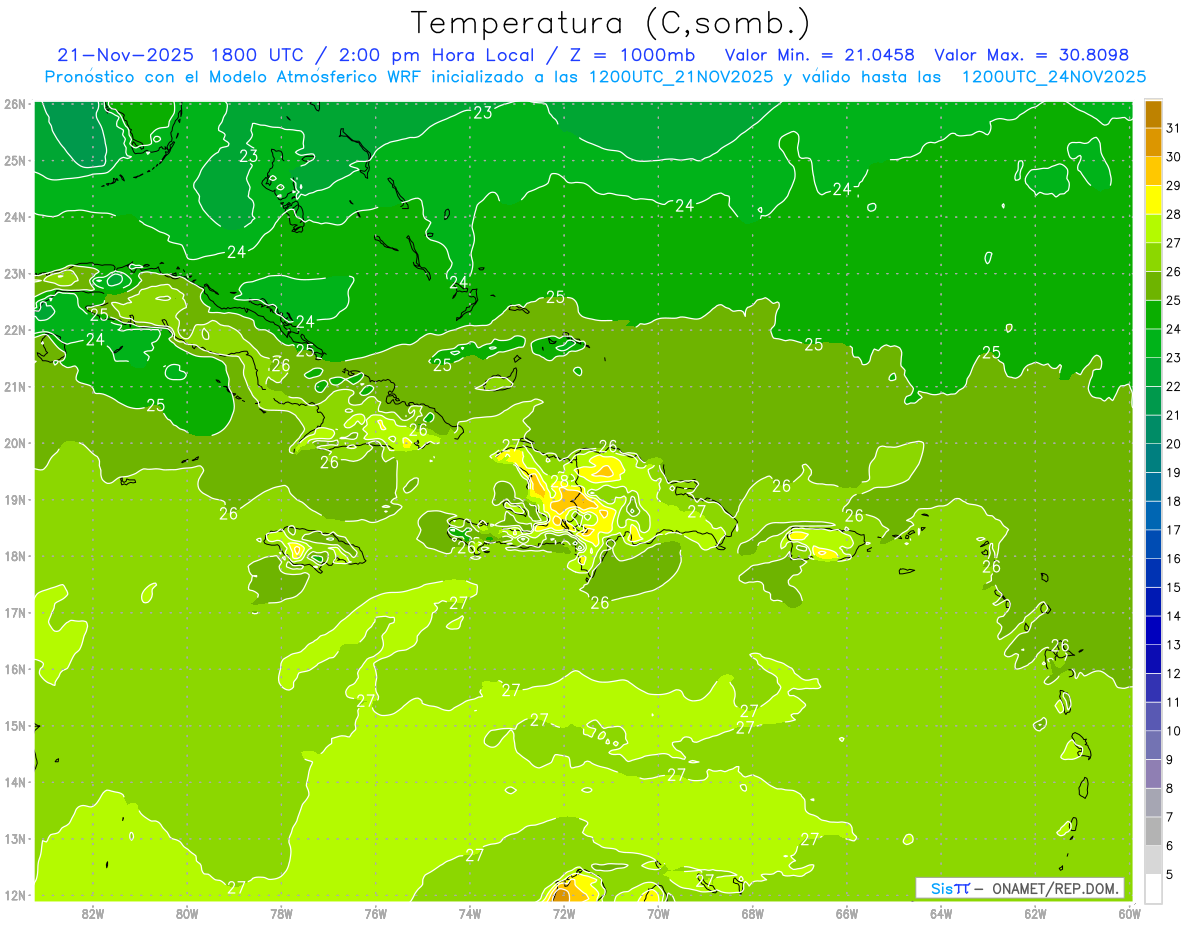Click the longitude axis label 80W
This screenshot has width=1200, height=927.
(x=187, y=913)
